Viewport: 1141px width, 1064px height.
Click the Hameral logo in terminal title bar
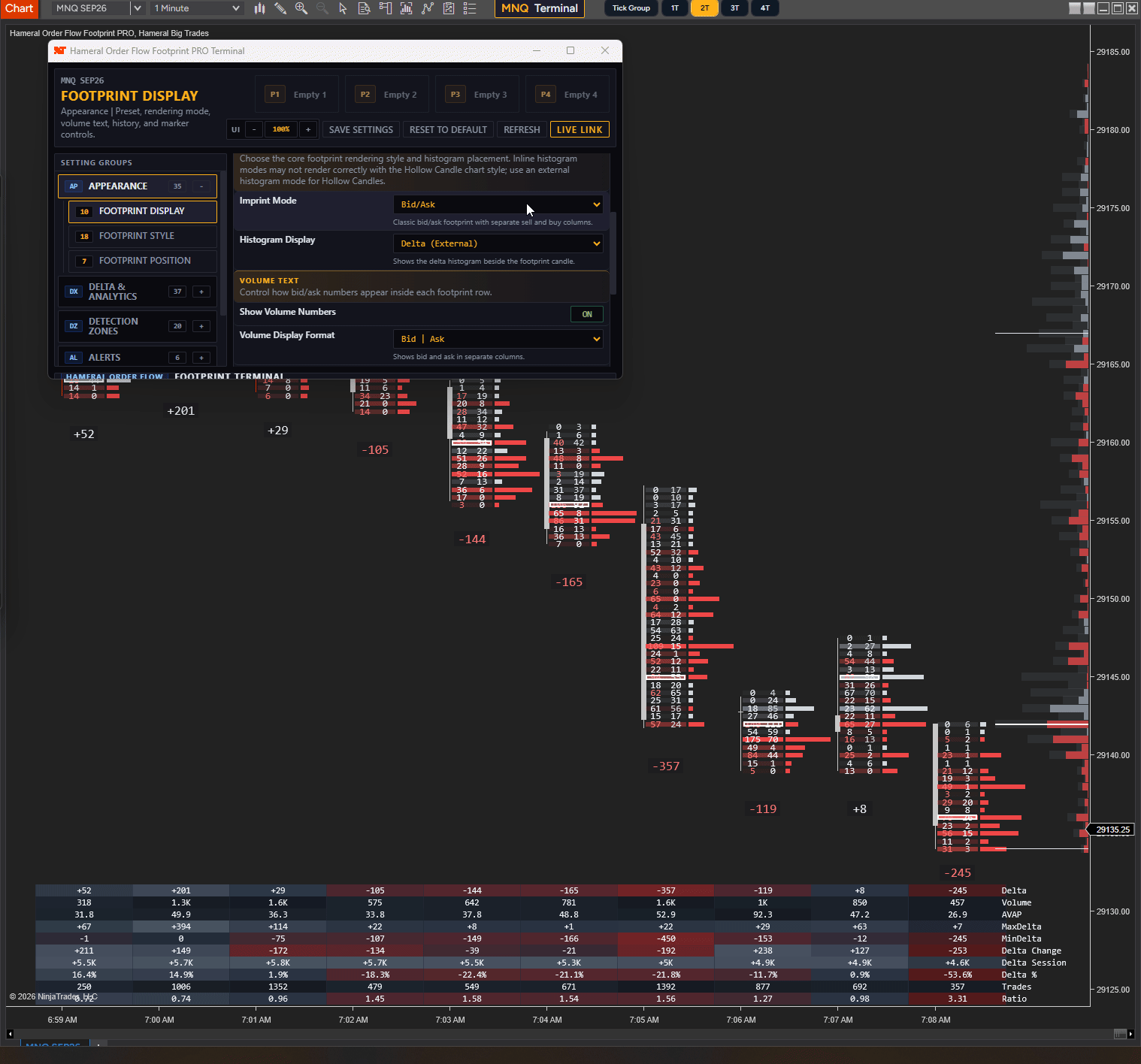pyautogui.click(x=60, y=50)
